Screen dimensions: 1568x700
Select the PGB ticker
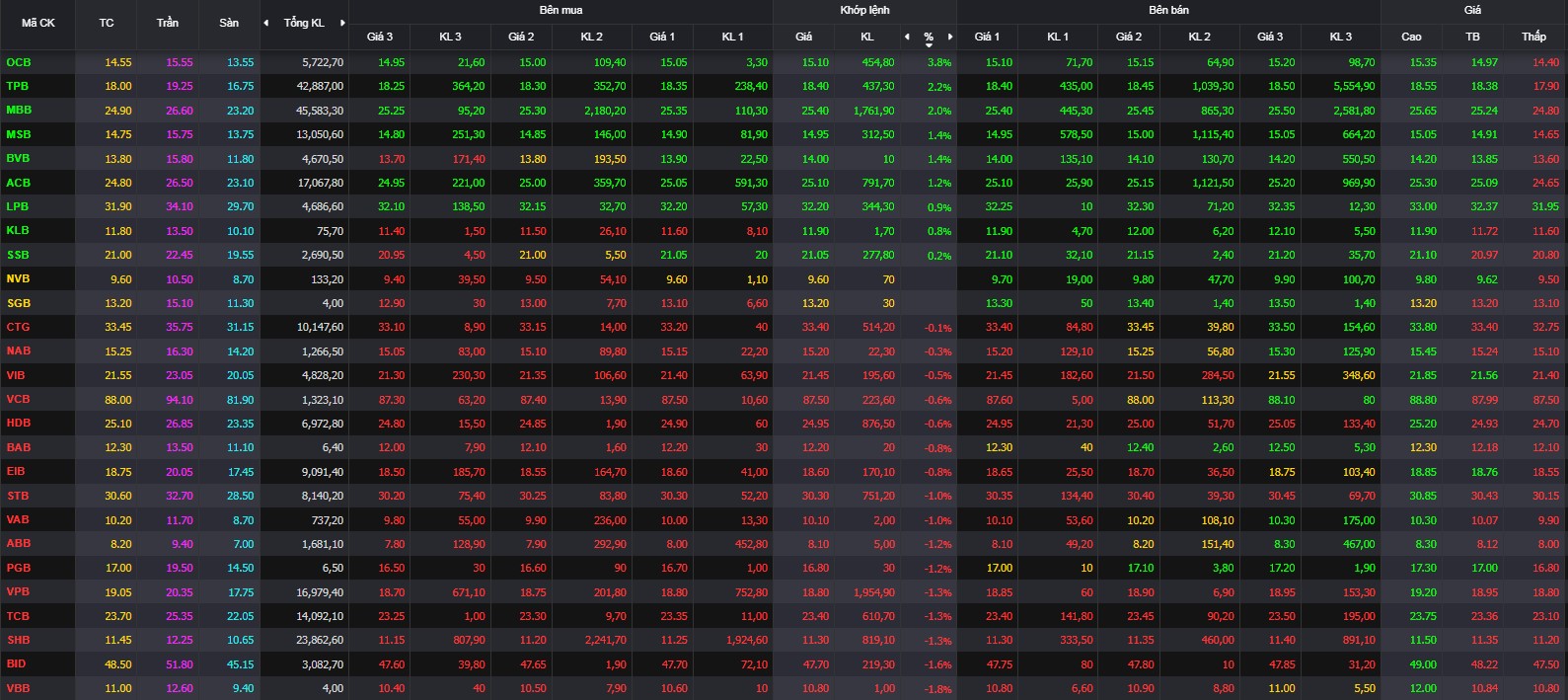click(19, 568)
